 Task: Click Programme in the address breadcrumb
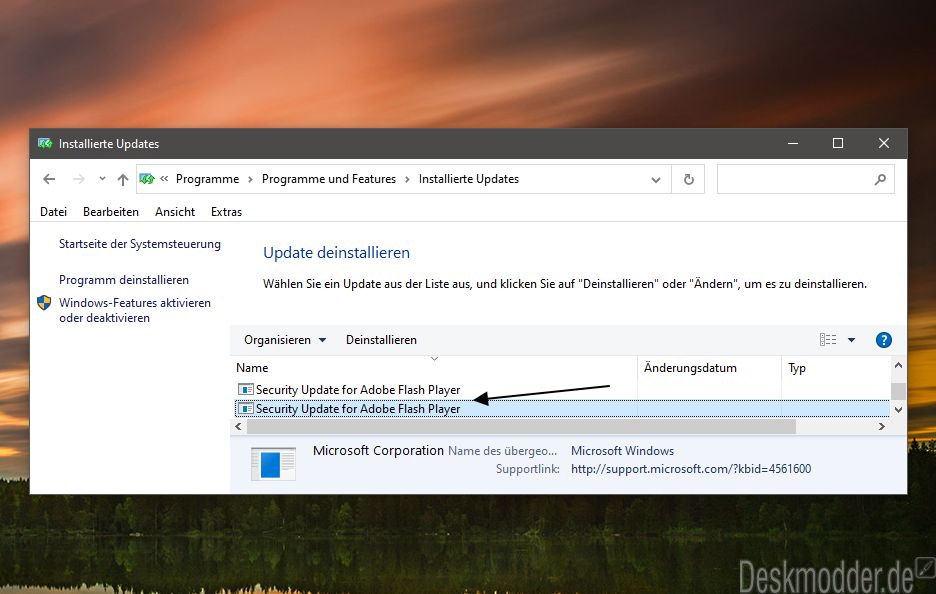coord(207,179)
